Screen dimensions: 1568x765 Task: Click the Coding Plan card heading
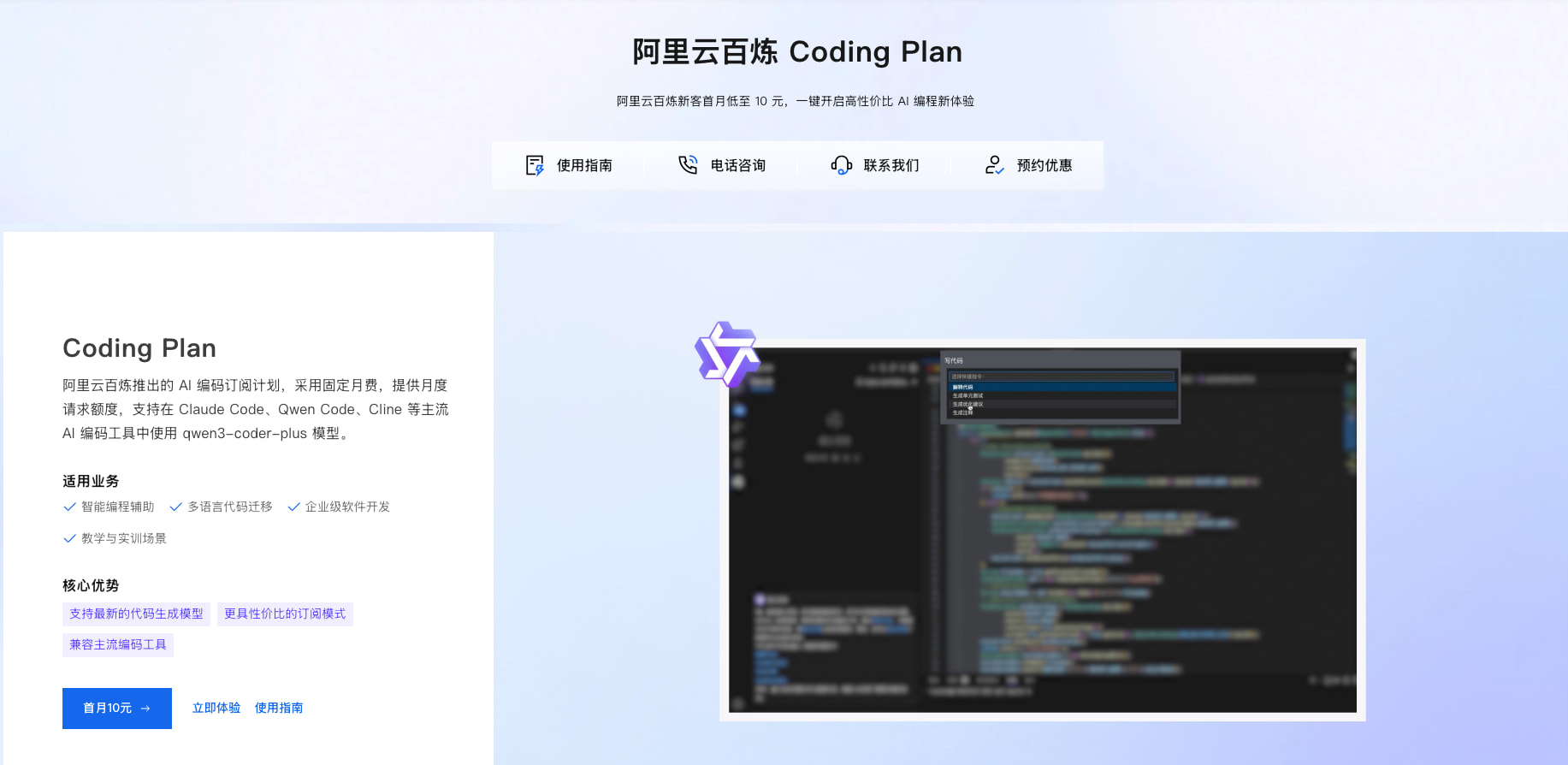click(139, 348)
